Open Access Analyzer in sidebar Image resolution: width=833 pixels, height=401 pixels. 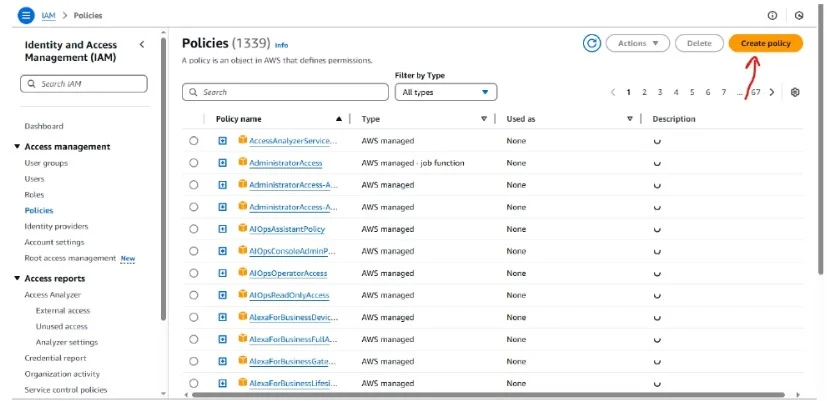click(53, 295)
